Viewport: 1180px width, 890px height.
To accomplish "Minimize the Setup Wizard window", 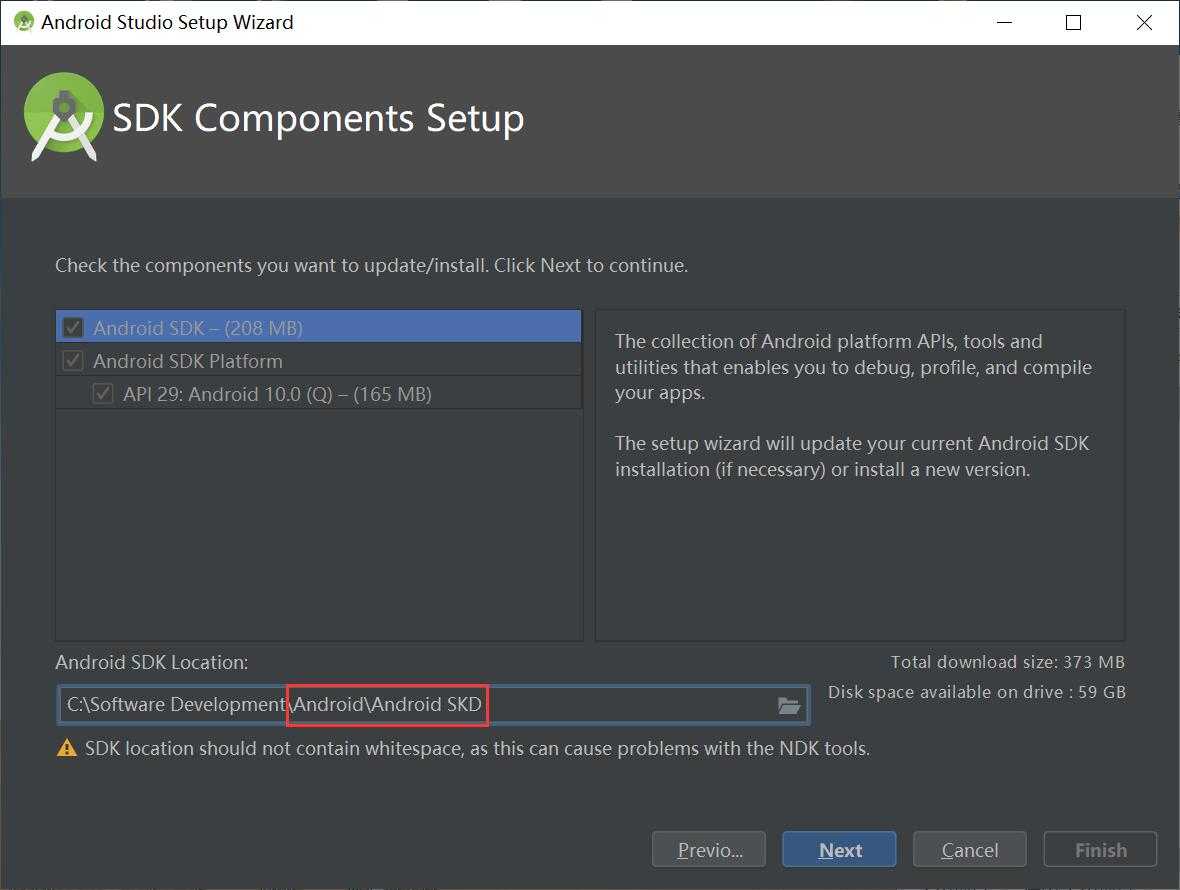I will coord(1004,23).
